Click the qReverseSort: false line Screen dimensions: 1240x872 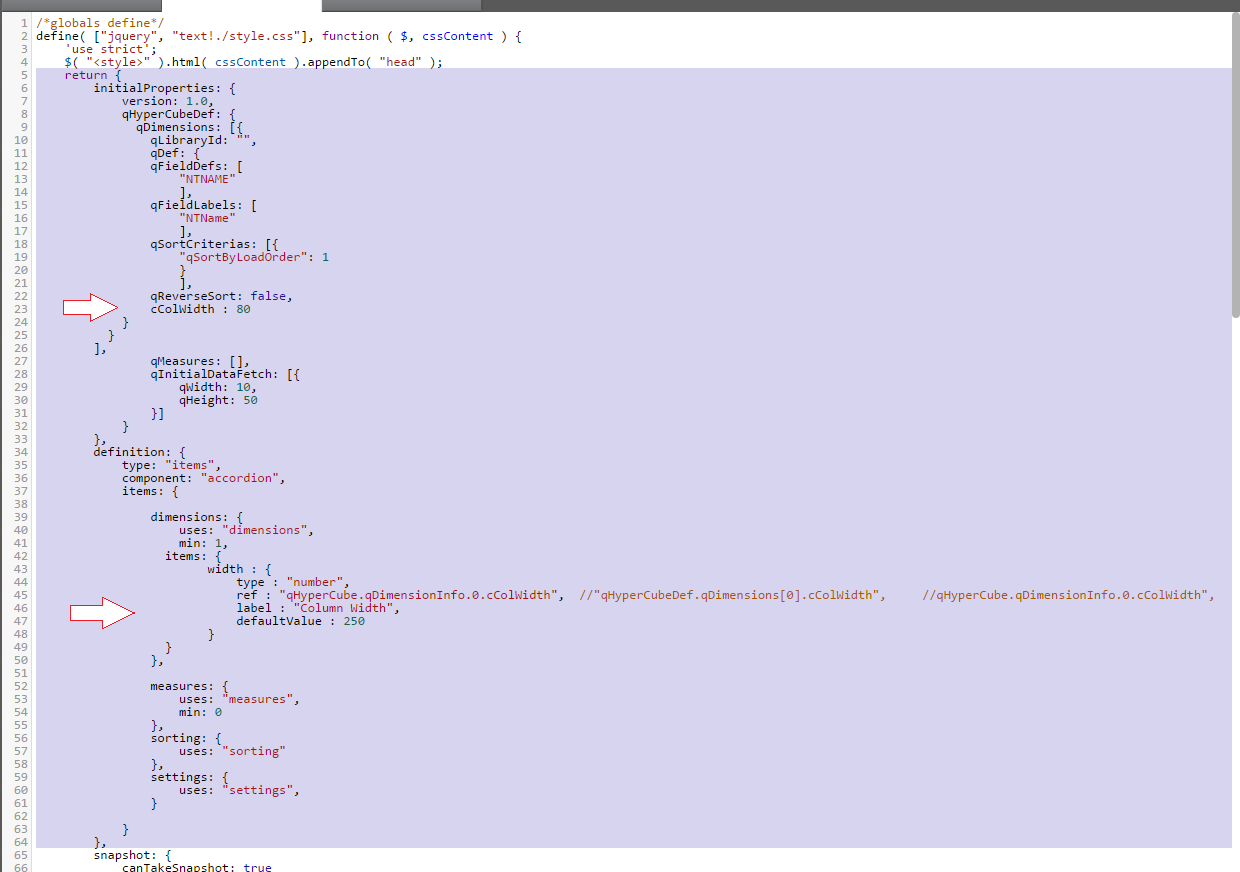tap(222, 296)
